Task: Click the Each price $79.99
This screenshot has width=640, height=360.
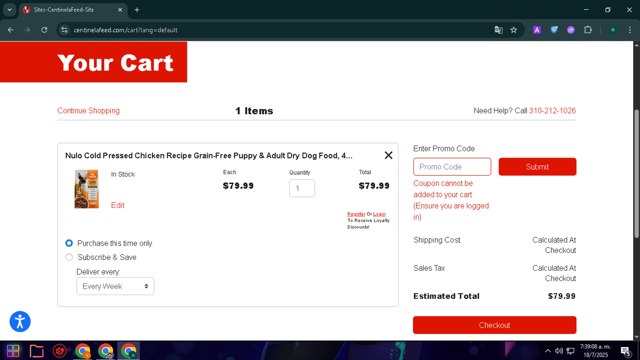Action: [238, 186]
